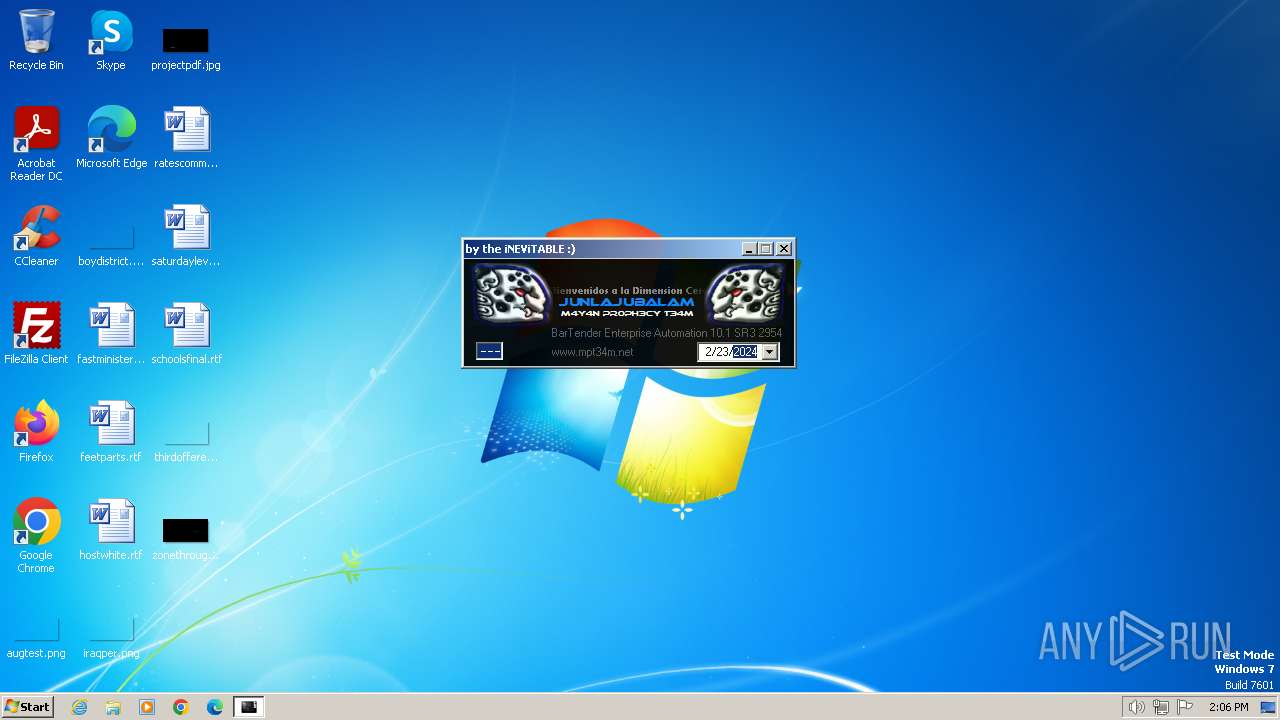The height and width of the screenshot is (720, 1280).
Task: Select the feetparts.rtf document icon
Action: (111, 432)
